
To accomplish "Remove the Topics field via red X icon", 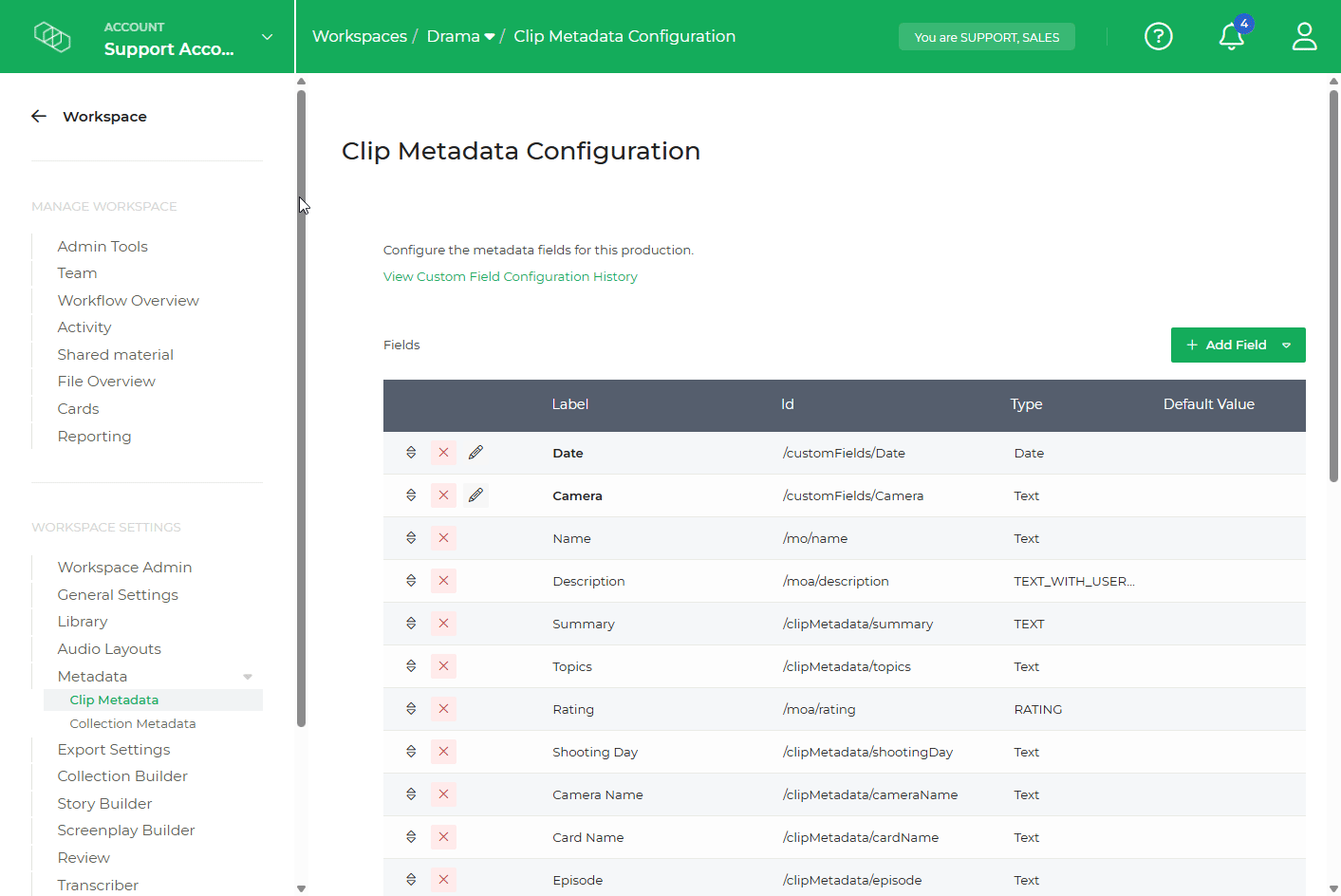I will (x=443, y=666).
